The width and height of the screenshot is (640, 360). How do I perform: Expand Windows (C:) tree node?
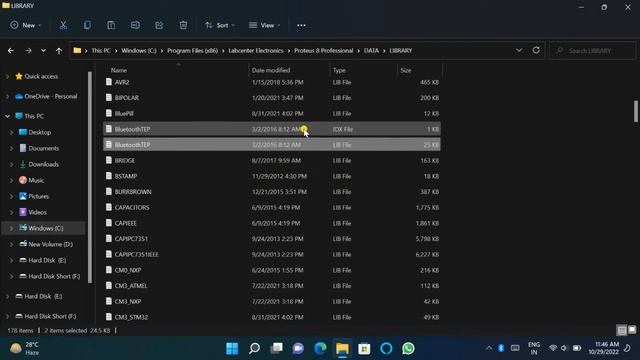11,228
